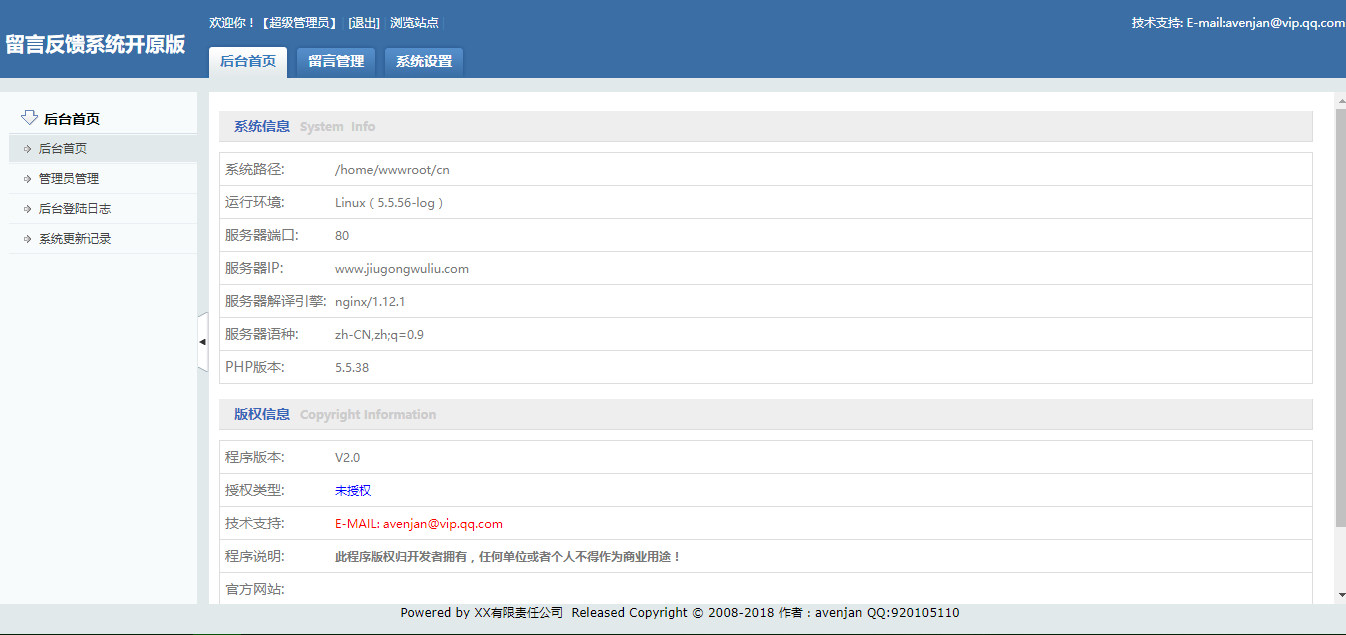Click the arrow icon before 后台首页 sidebar item
This screenshot has height=635, width=1346.
[x=25, y=148]
